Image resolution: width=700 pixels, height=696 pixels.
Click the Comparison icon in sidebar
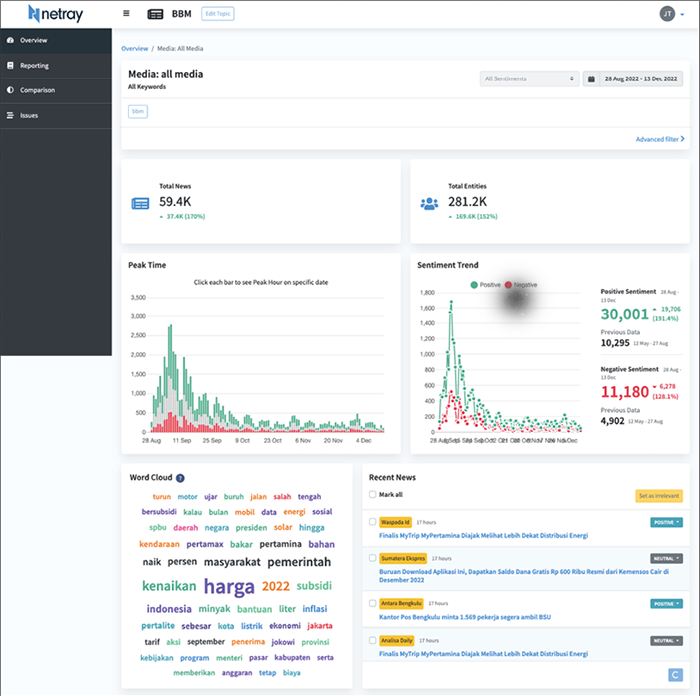[x=10, y=90]
